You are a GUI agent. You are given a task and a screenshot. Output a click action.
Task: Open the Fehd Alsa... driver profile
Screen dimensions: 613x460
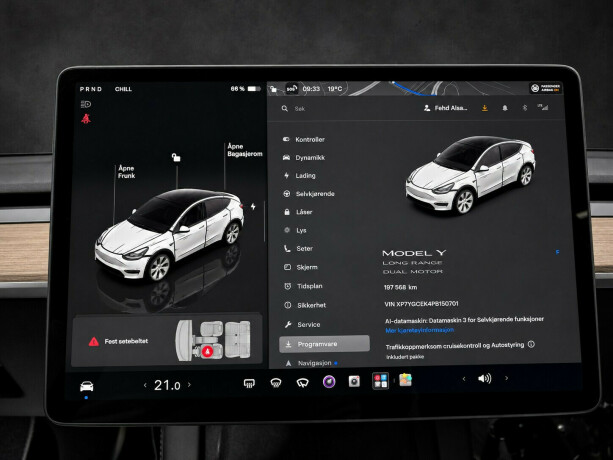tap(445, 108)
